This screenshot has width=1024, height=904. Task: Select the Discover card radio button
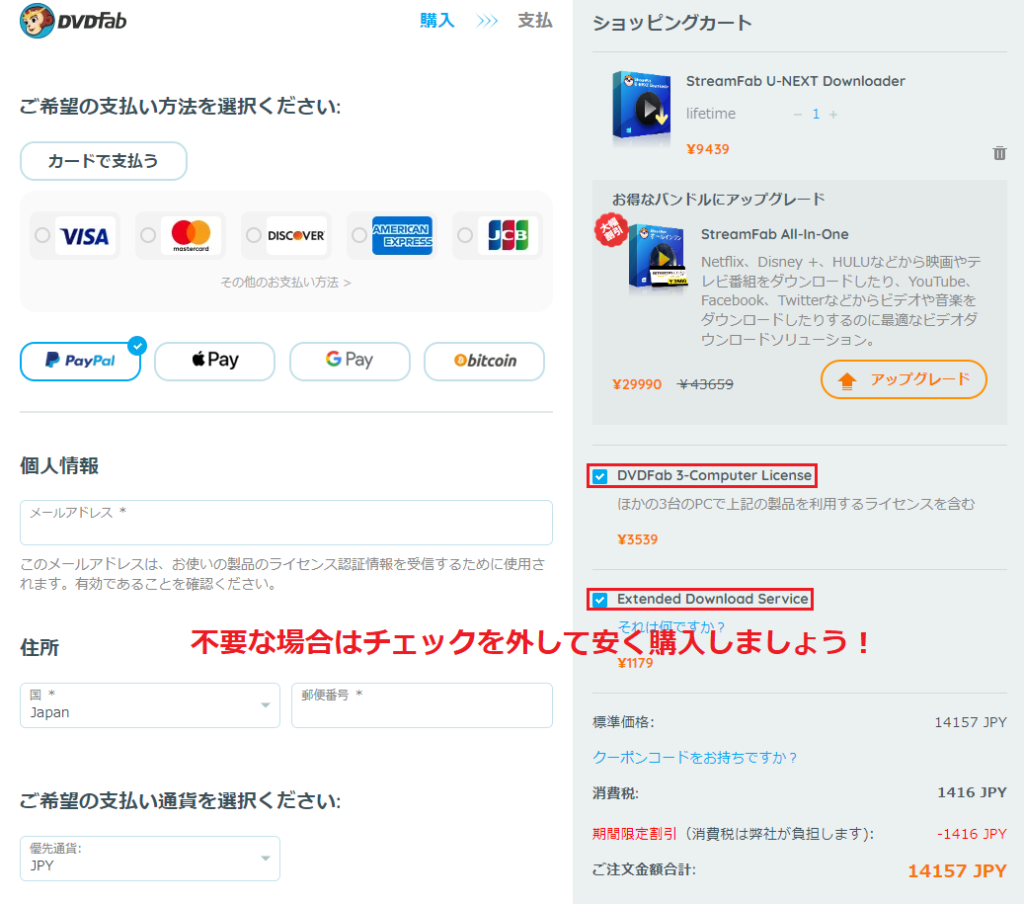pyautogui.click(x=253, y=235)
